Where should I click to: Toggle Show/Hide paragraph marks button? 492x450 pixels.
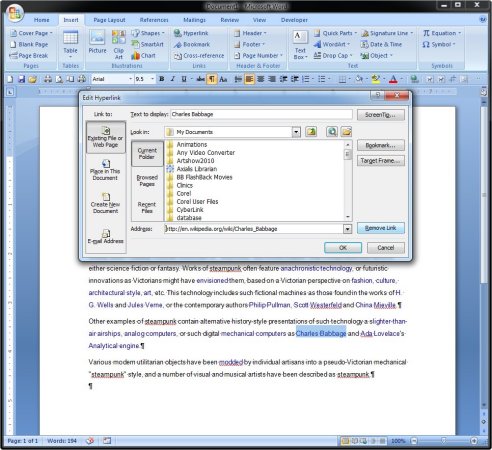pos(212,79)
